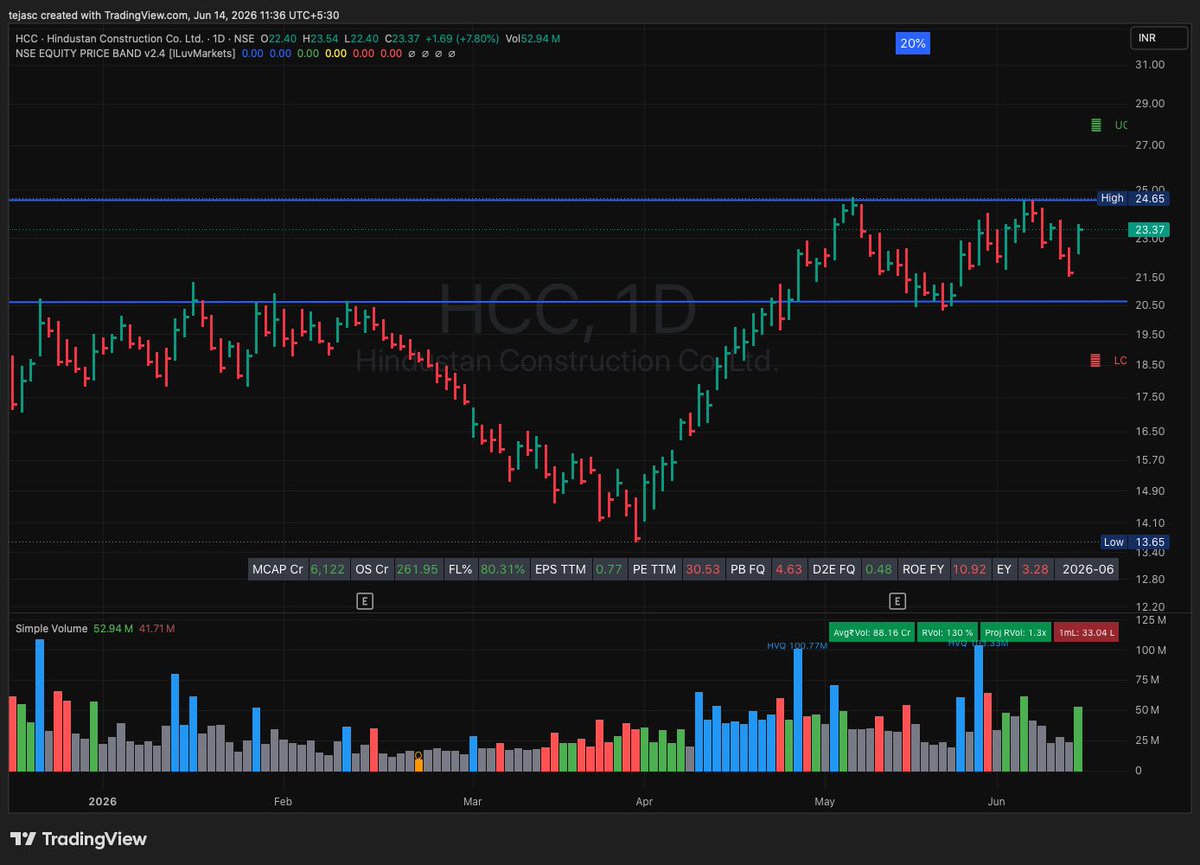Click the OS Cr table cell
Image resolution: width=1200 pixels, height=865 pixels.
click(371, 569)
